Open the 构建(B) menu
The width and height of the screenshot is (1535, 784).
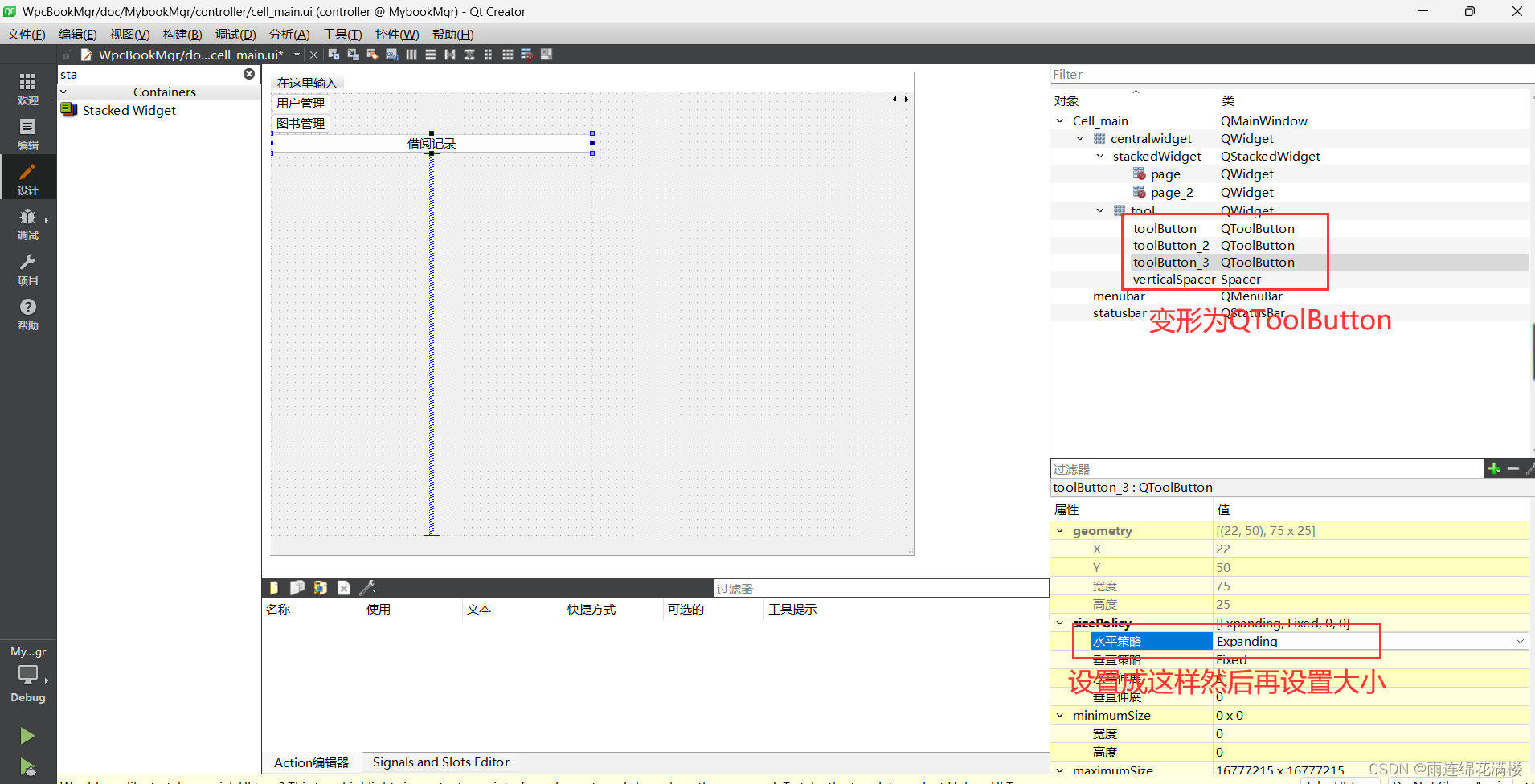pos(182,34)
